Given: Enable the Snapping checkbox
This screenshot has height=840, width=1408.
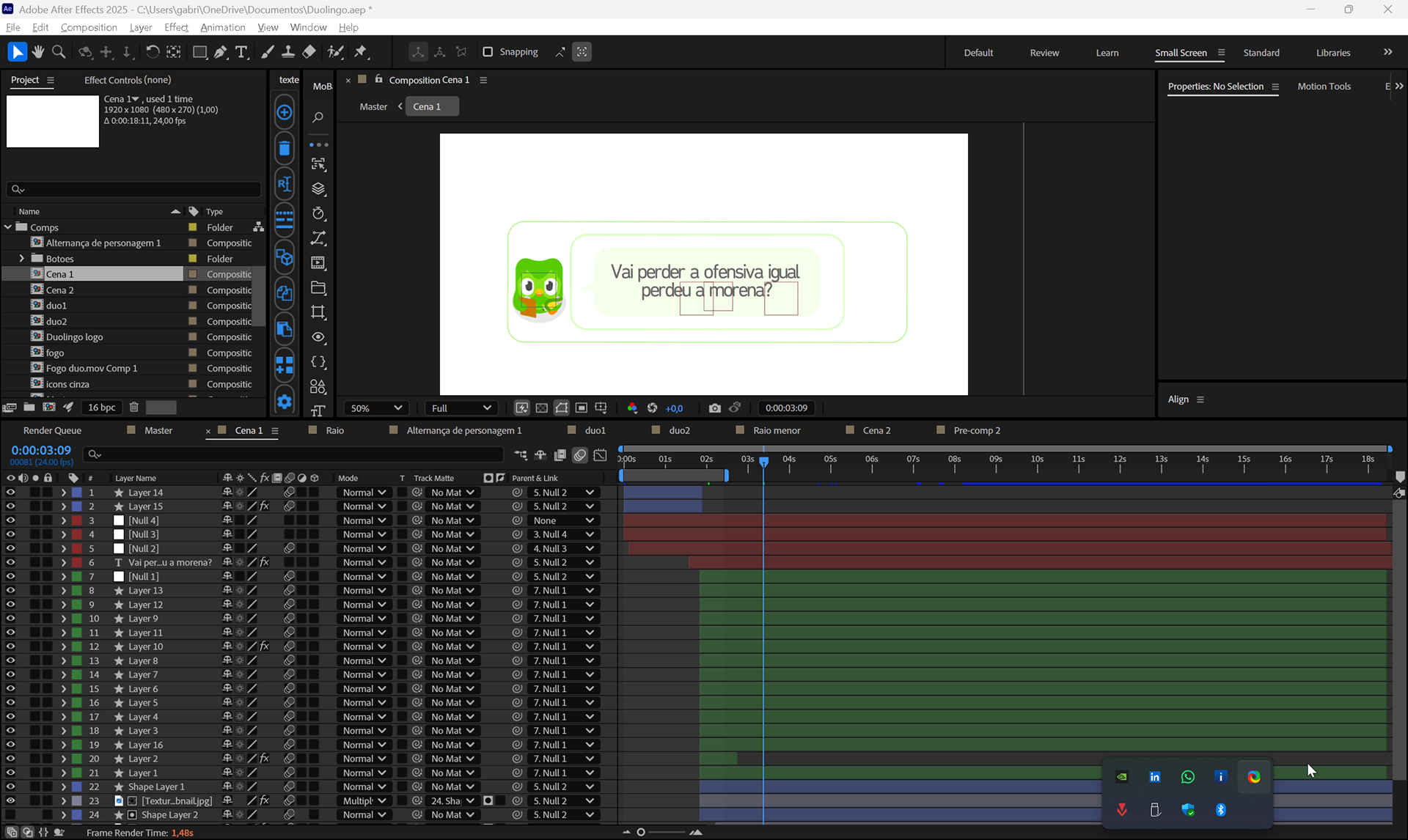Looking at the screenshot, I should coord(488,52).
